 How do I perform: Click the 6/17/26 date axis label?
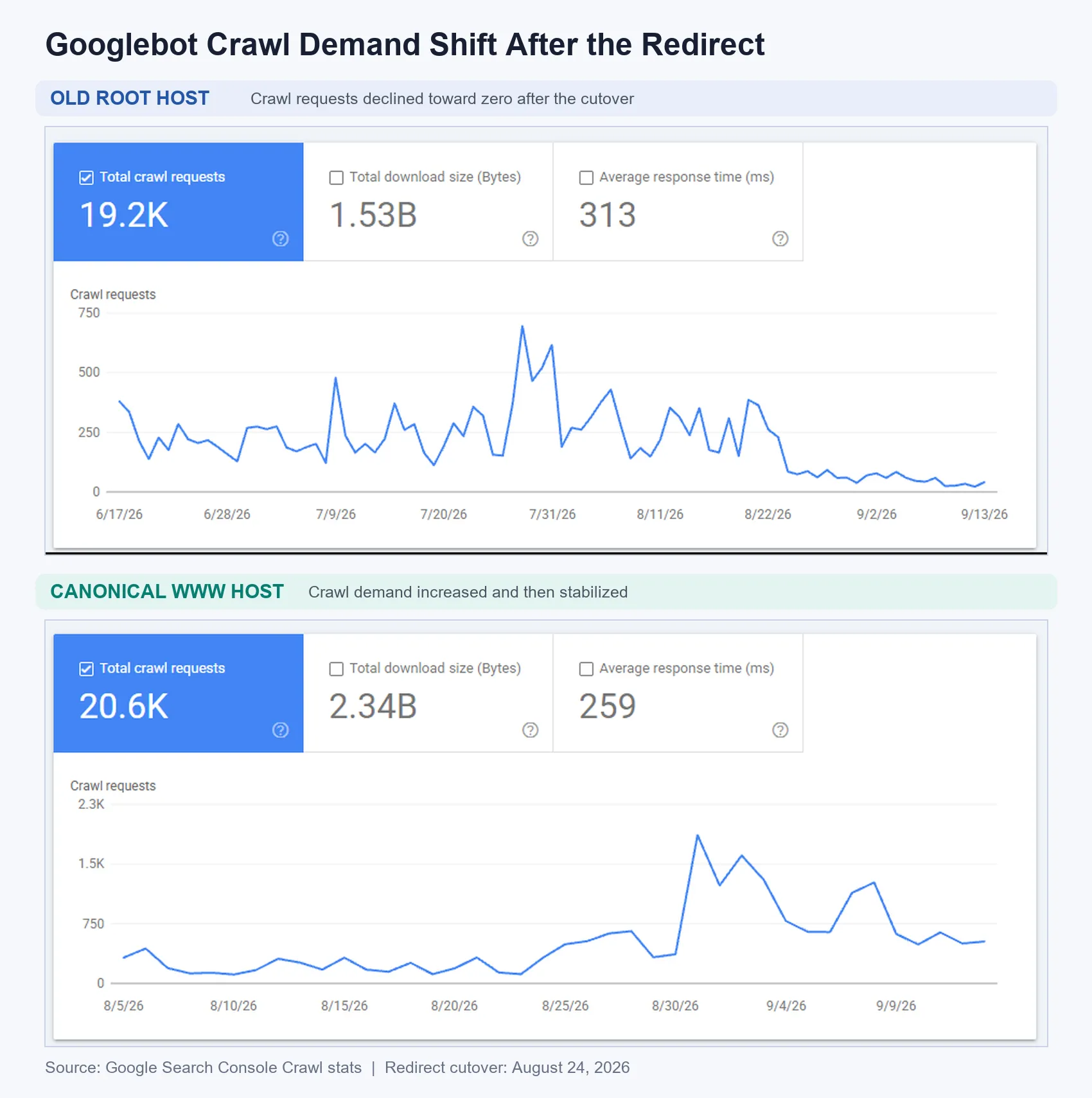(x=119, y=514)
